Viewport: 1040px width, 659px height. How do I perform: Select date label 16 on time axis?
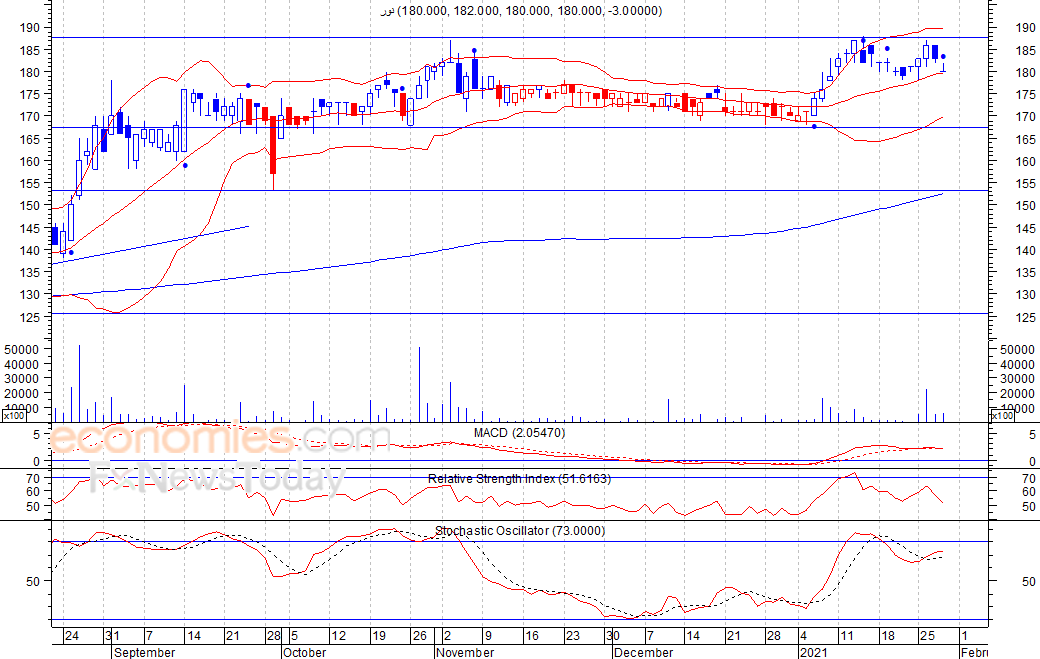(x=532, y=636)
